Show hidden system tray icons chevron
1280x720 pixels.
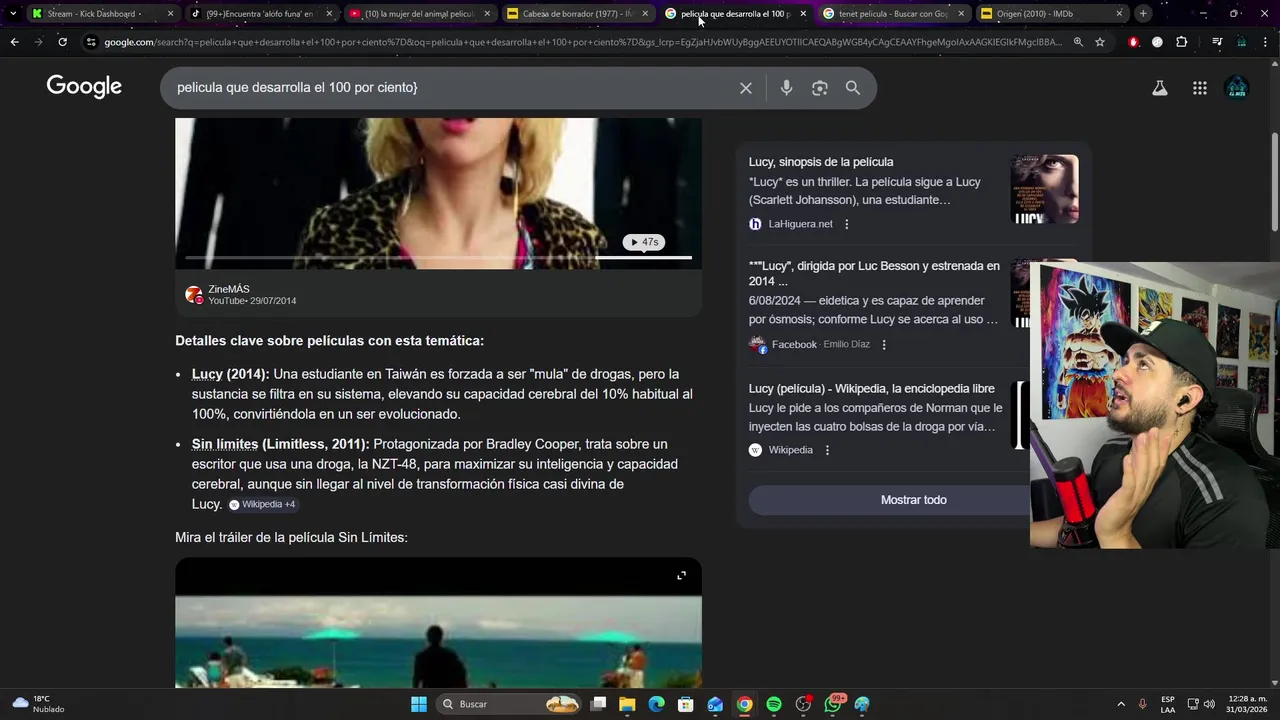point(1121,704)
